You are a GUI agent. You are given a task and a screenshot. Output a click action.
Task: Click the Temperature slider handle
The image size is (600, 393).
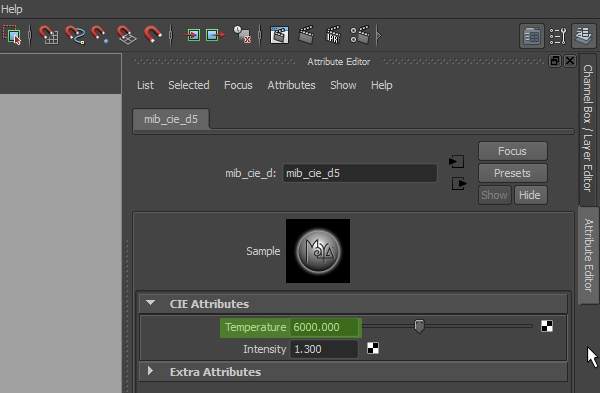pyautogui.click(x=419, y=326)
